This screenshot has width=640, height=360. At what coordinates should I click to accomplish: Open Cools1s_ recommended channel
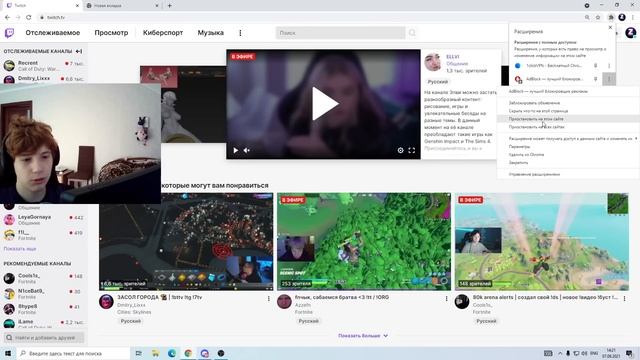(43, 278)
